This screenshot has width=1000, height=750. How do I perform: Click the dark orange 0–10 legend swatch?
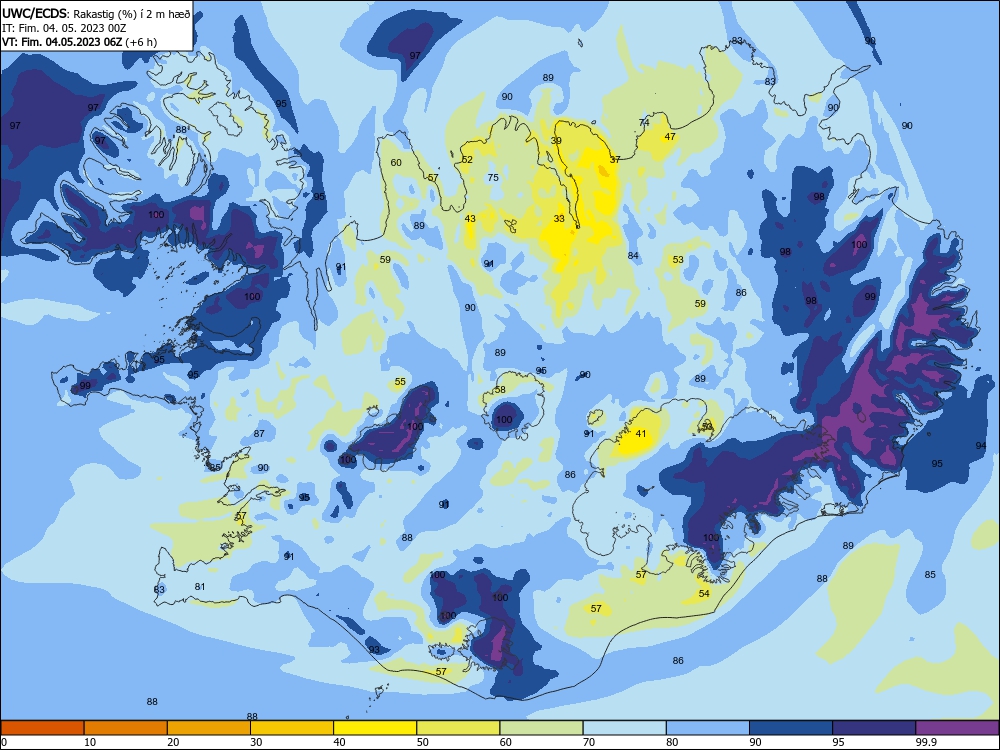pos(42,728)
